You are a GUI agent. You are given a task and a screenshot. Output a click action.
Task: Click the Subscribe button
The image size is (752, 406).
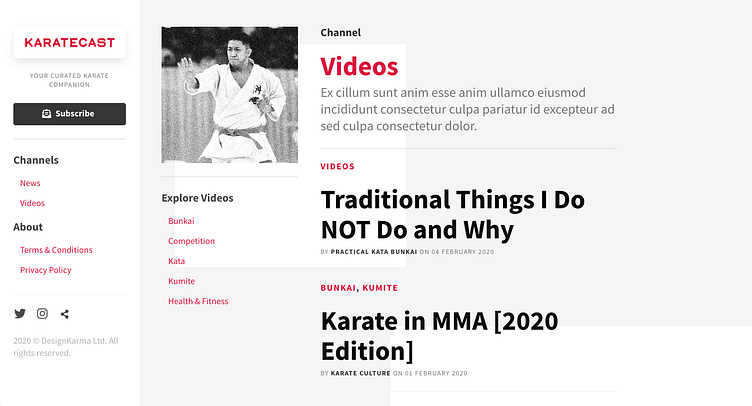(70, 114)
